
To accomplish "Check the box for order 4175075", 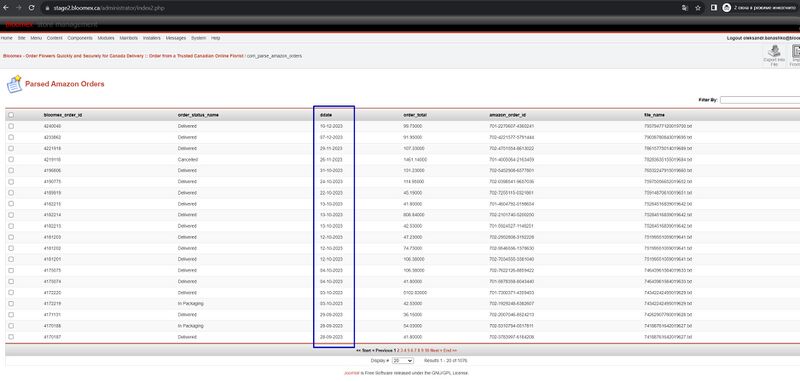I will pos(11,270).
